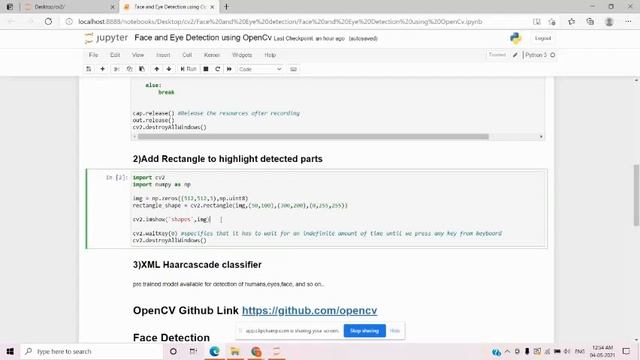Open the File menu
Screen dimensions: 640x360
tap(93, 55)
